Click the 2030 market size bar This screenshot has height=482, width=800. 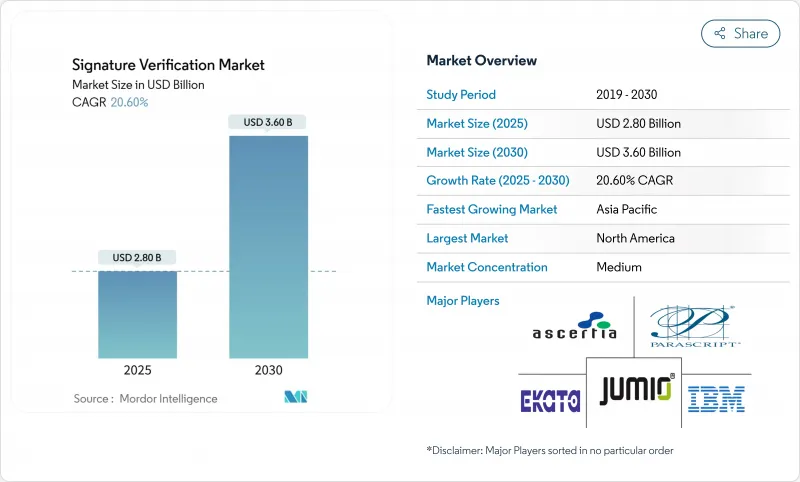[268, 246]
